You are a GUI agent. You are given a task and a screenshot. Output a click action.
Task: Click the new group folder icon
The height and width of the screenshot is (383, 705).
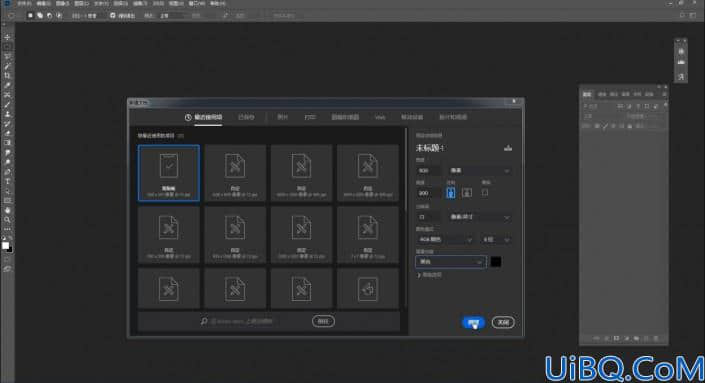(636, 338)
